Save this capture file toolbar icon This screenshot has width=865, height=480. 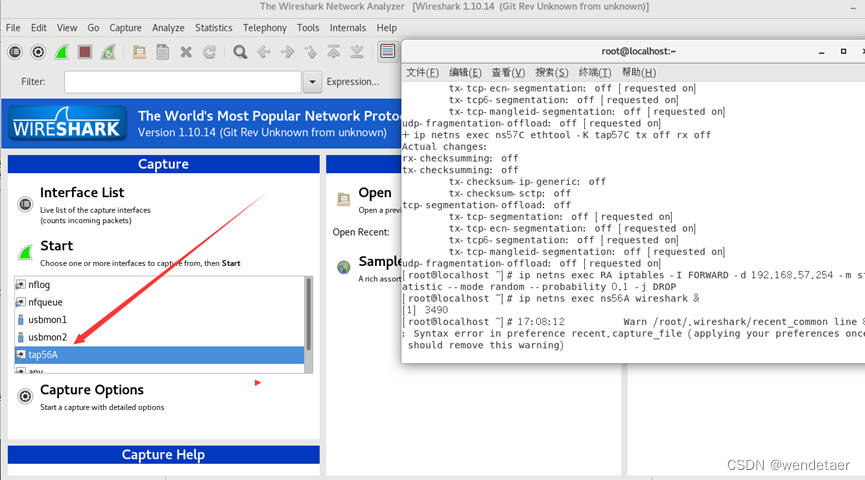(163, 52)
